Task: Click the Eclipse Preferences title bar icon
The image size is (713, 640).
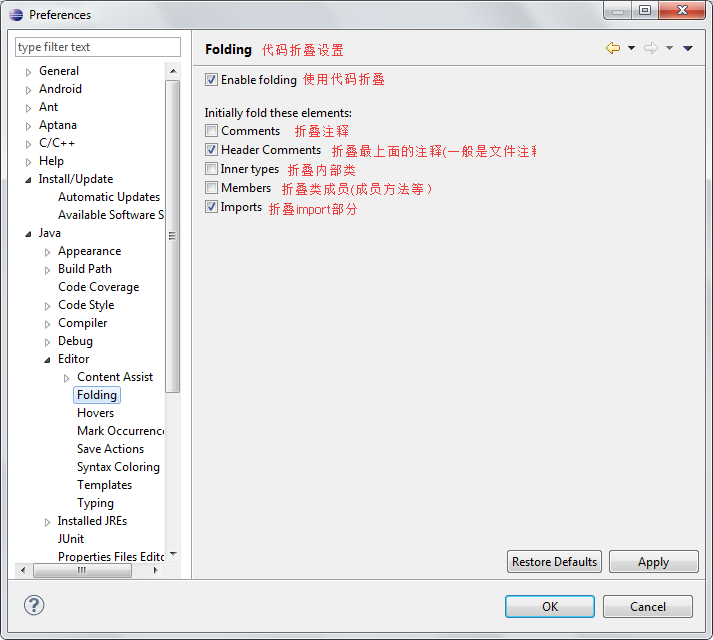Action: coord(16,15)
